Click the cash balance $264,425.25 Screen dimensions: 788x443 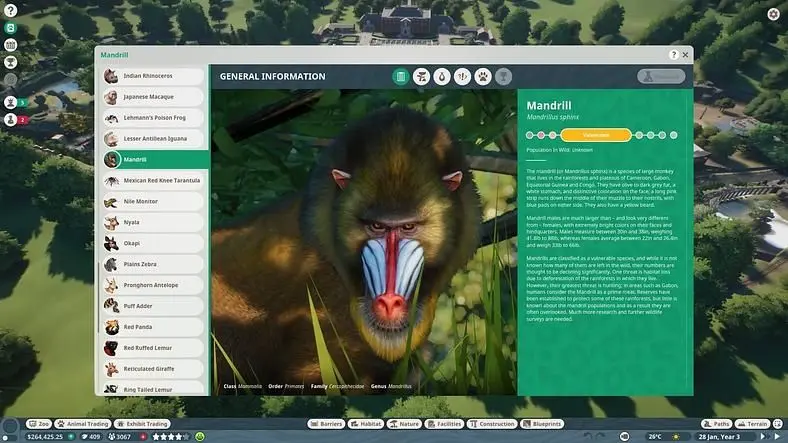click(45, 437)
